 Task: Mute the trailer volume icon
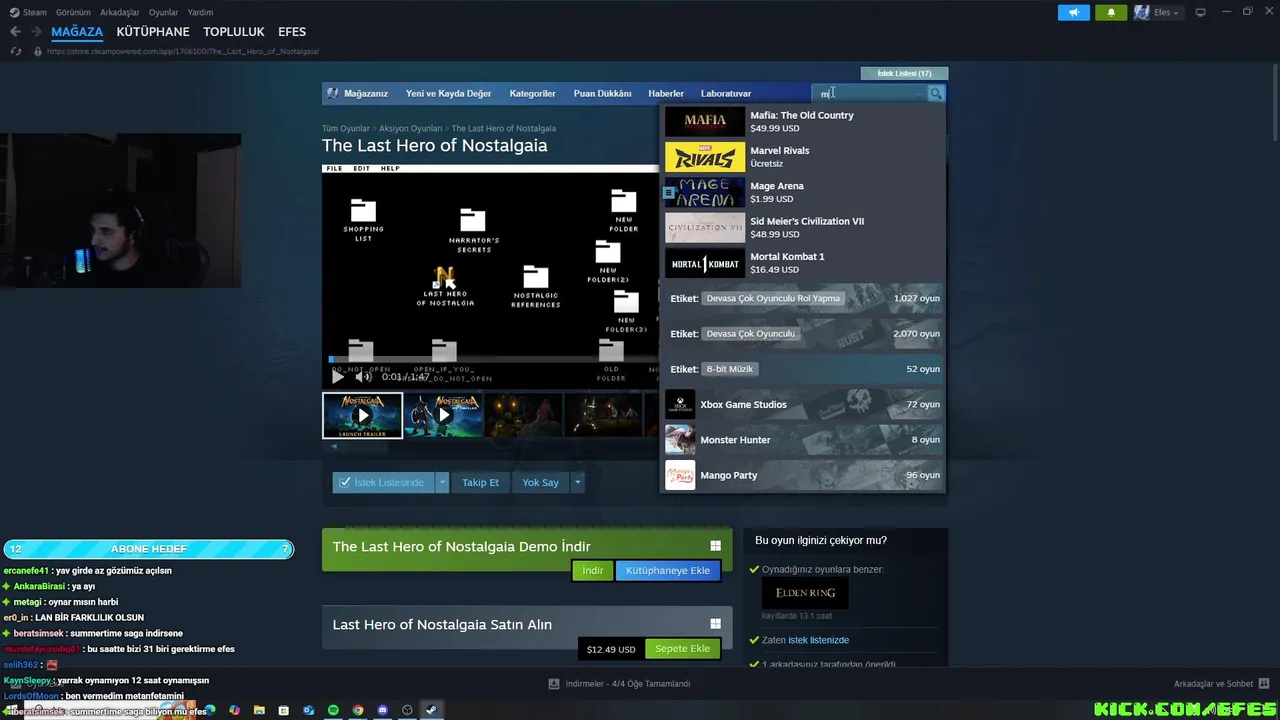tap(363, 377)
